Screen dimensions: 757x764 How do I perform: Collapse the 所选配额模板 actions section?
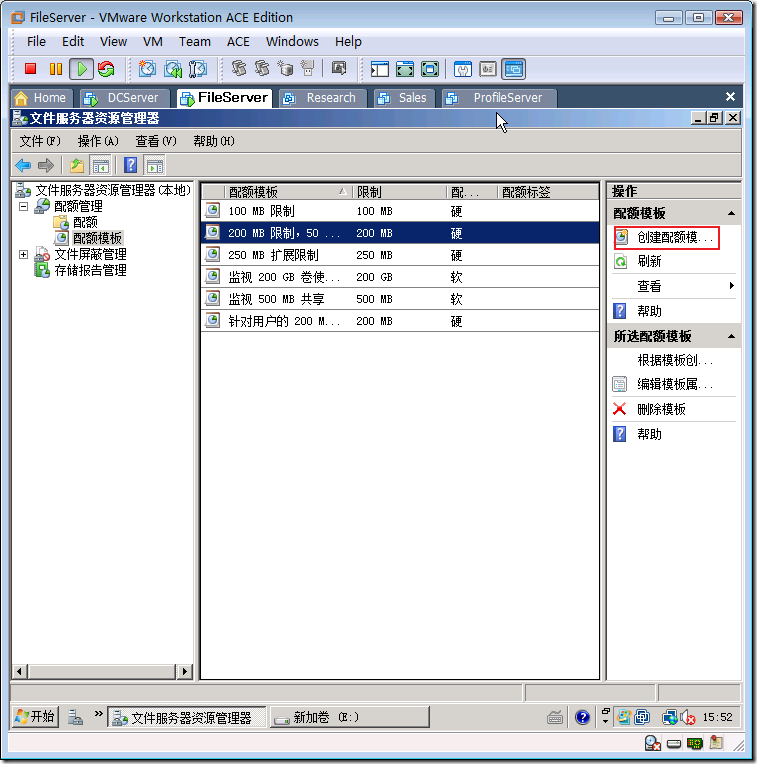(x=731, y=336)
